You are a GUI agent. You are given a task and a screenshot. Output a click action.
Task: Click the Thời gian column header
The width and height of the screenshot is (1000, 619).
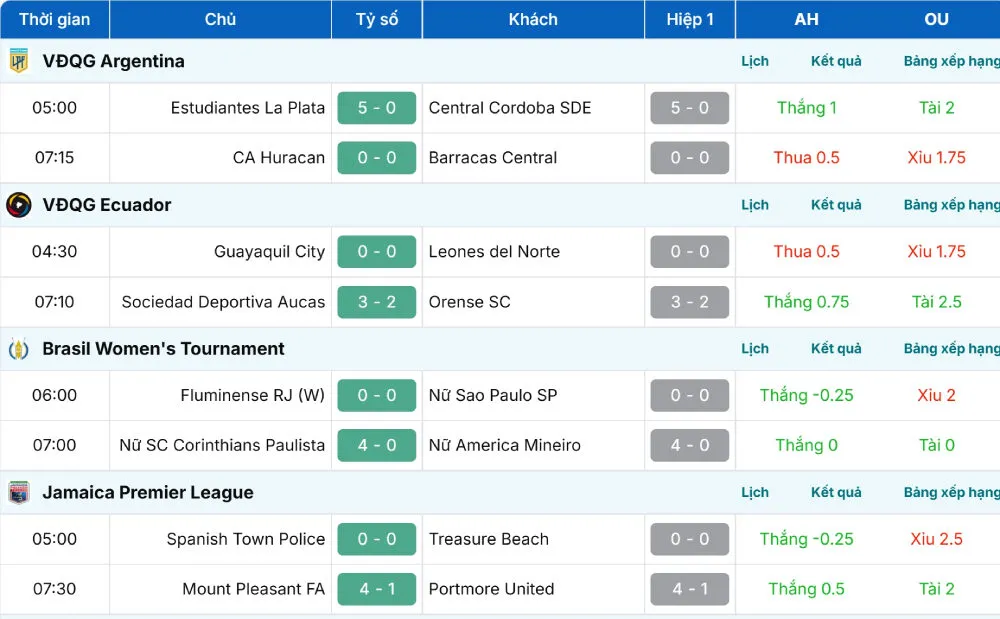tap(54, 20)
